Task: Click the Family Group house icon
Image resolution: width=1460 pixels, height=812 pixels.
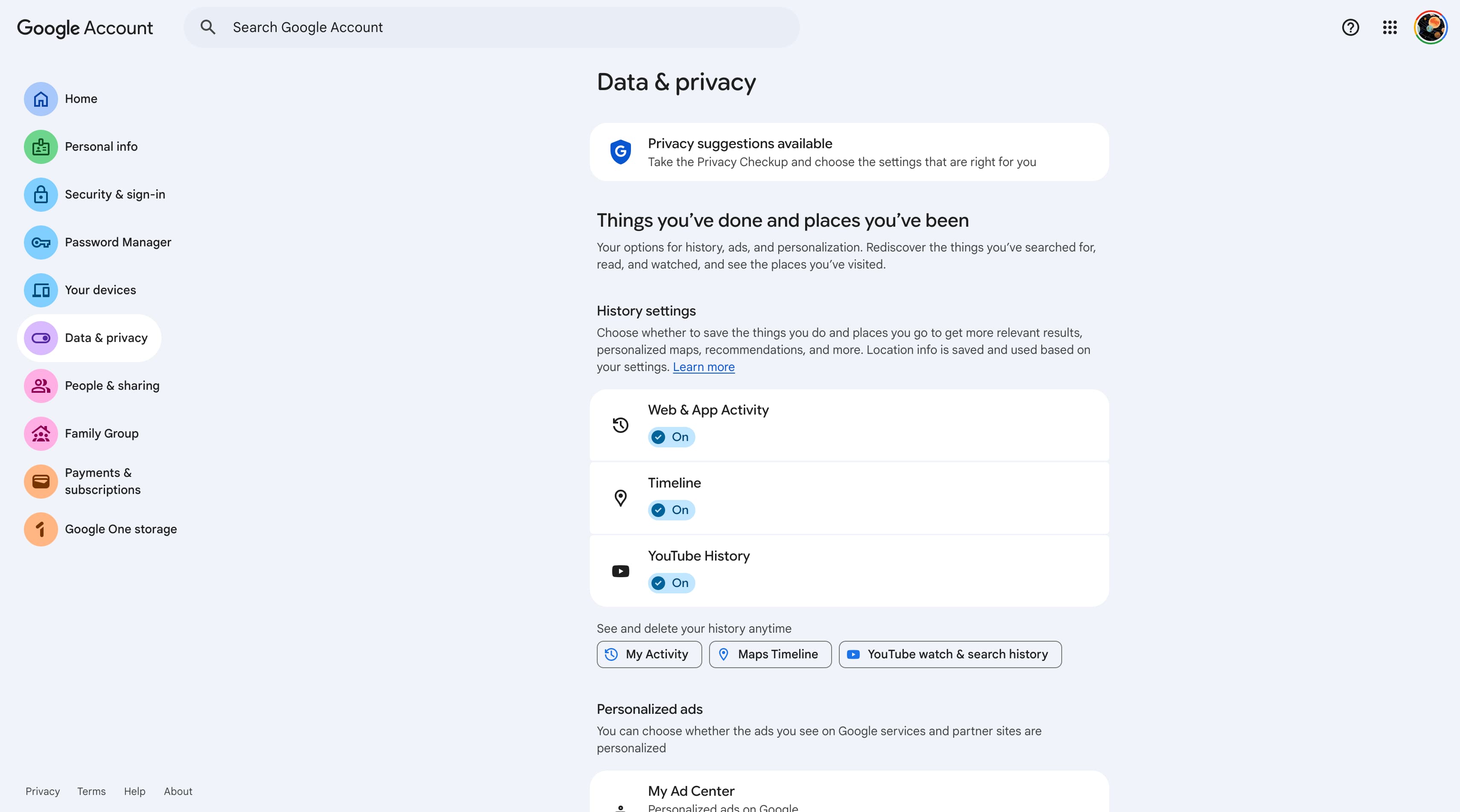Action: click(x=41, y=433)
